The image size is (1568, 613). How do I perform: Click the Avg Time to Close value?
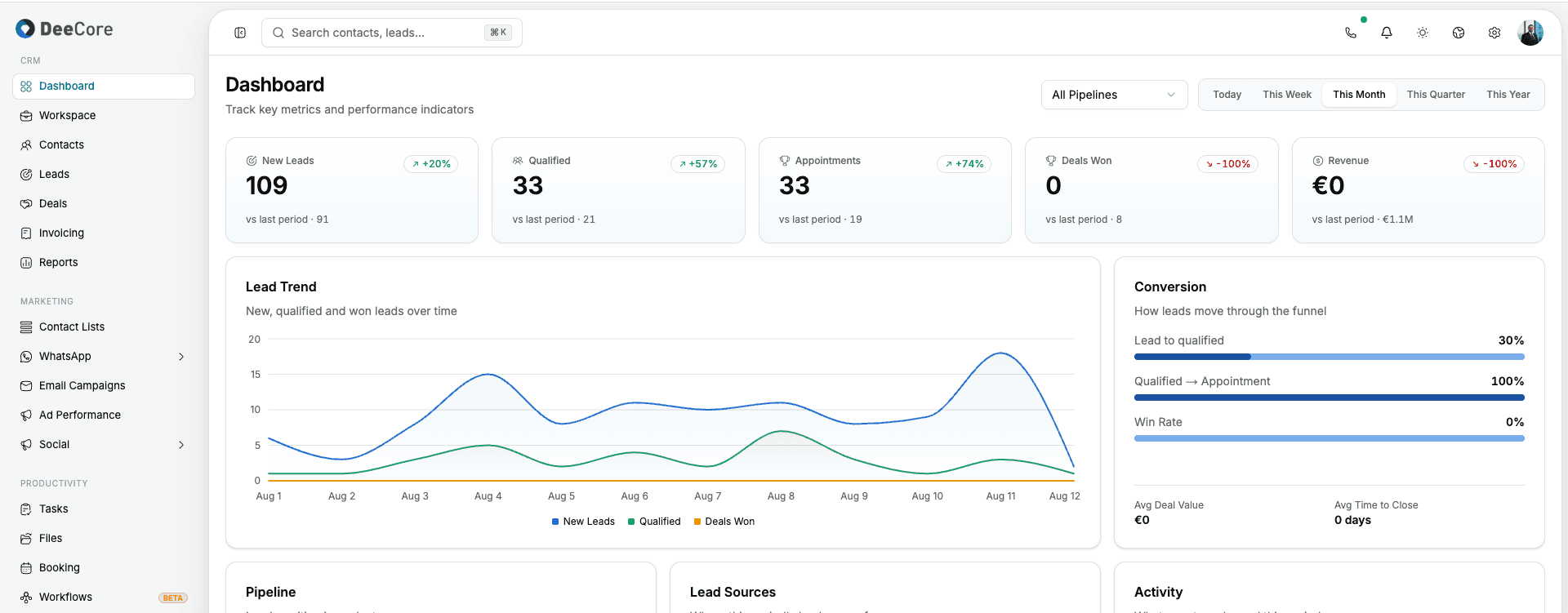[1352, 521]
